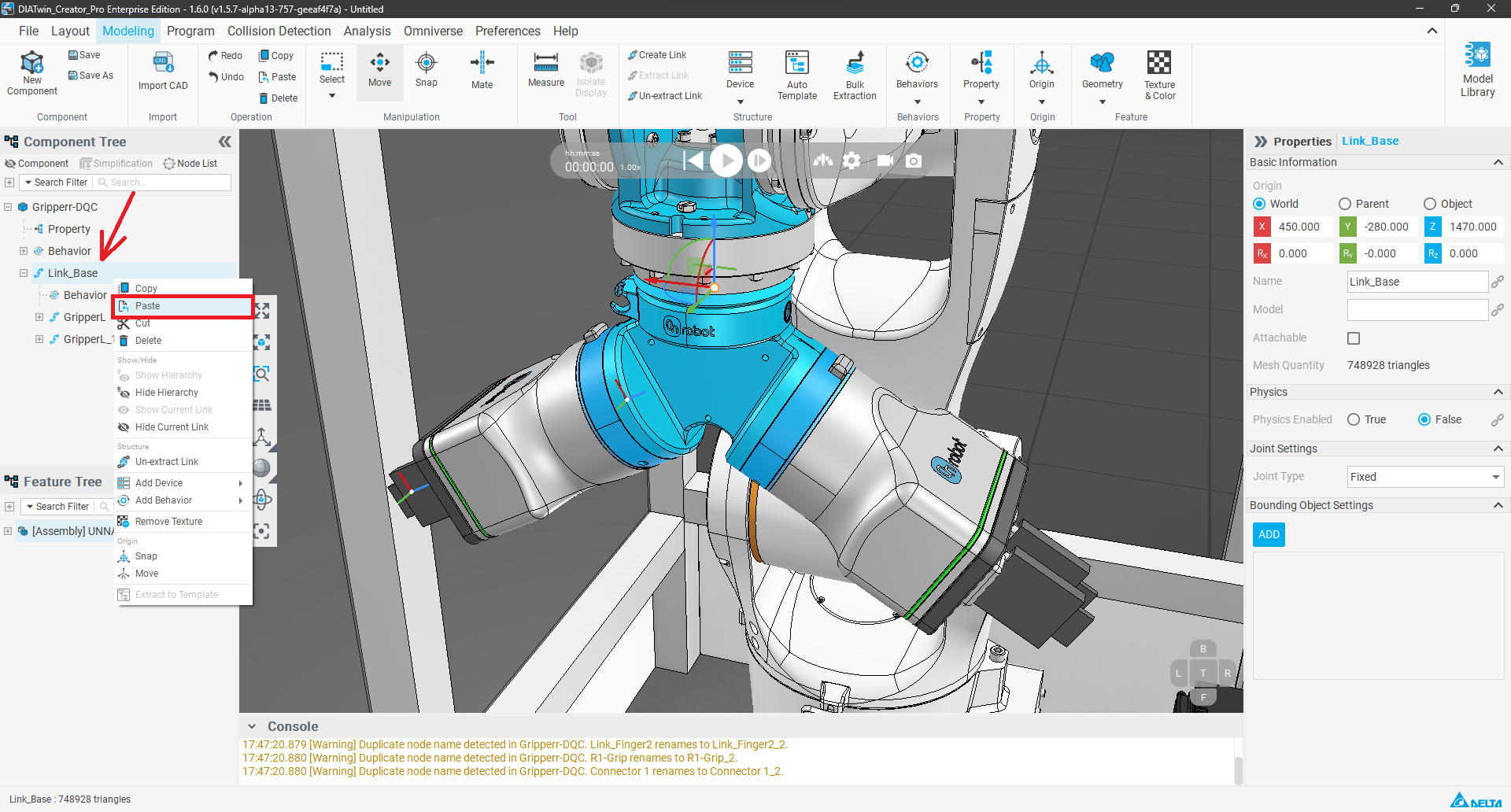Screen dimensions: 1511x812
Task: Launch Bulk Extraction
Action: (x=855, y=76)
